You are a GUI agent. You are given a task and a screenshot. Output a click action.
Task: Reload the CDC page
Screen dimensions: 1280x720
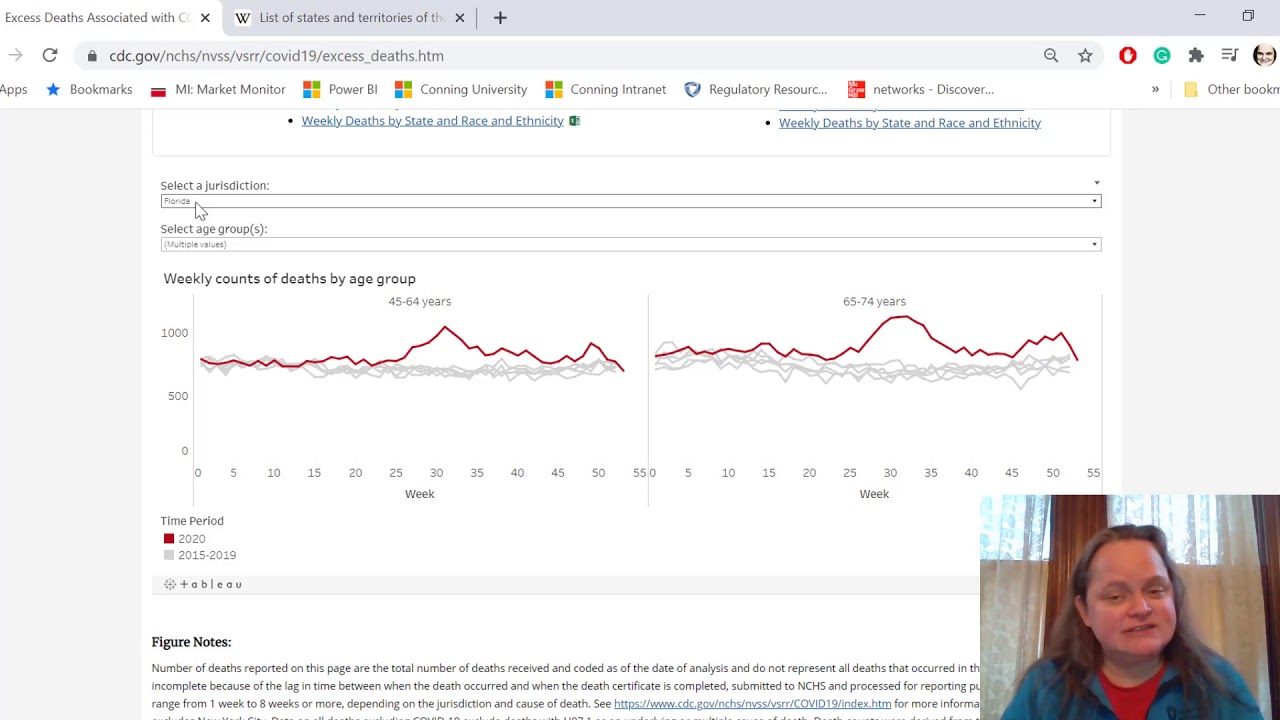(x=50, y=56)
